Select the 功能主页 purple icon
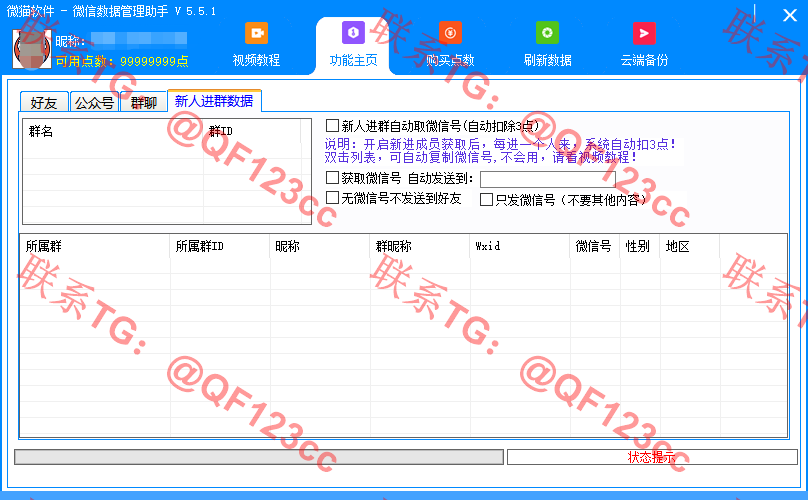808x500 pixels. 353,33
